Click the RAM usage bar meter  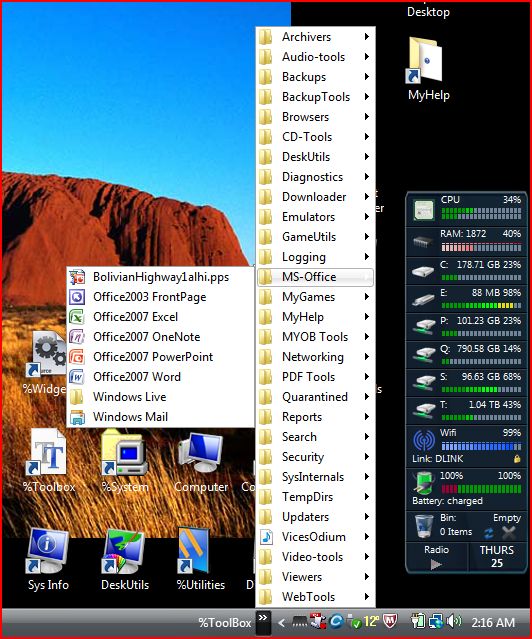(x=481, y=247)
